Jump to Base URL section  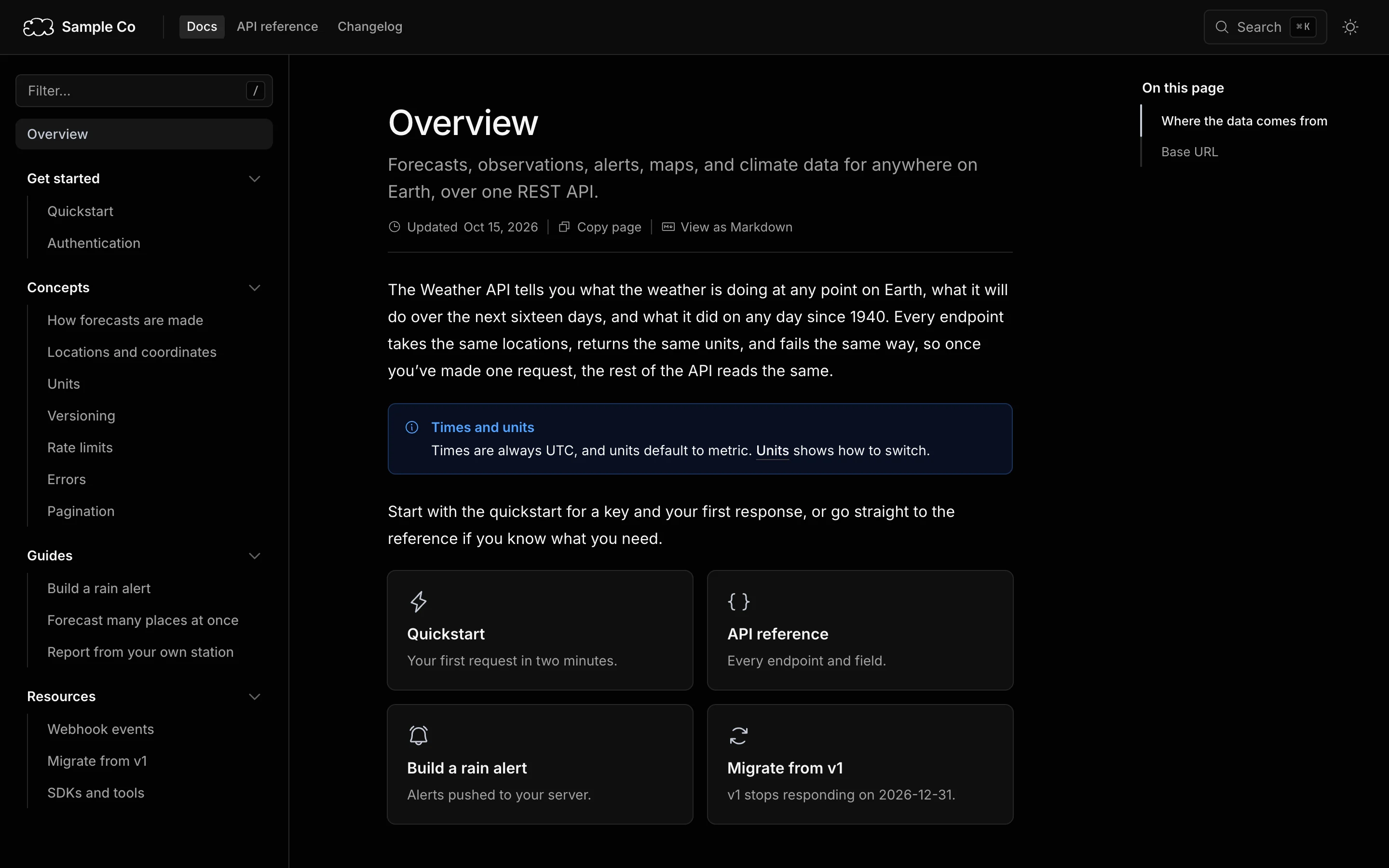1189,152
